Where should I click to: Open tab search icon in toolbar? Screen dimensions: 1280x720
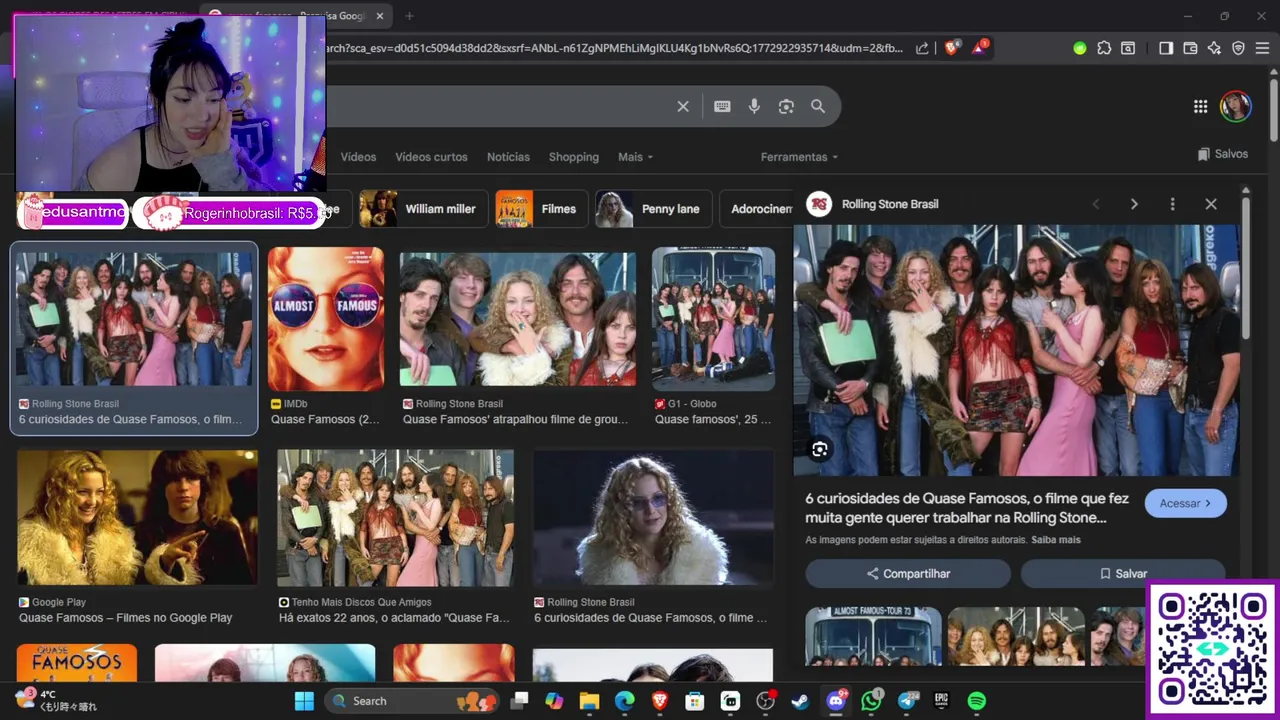coord(1128,48)
